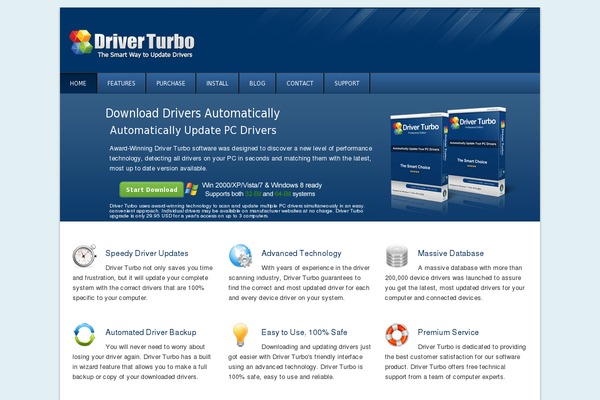Click the stopwatch icon beside Speedy Driver Updates

[x=84, y=256]
